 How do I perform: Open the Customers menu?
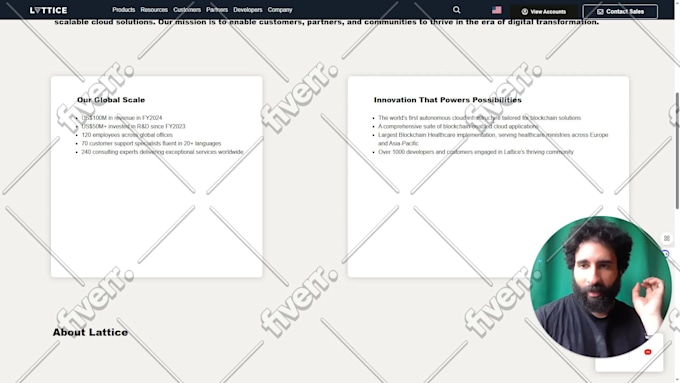(187, 10)
